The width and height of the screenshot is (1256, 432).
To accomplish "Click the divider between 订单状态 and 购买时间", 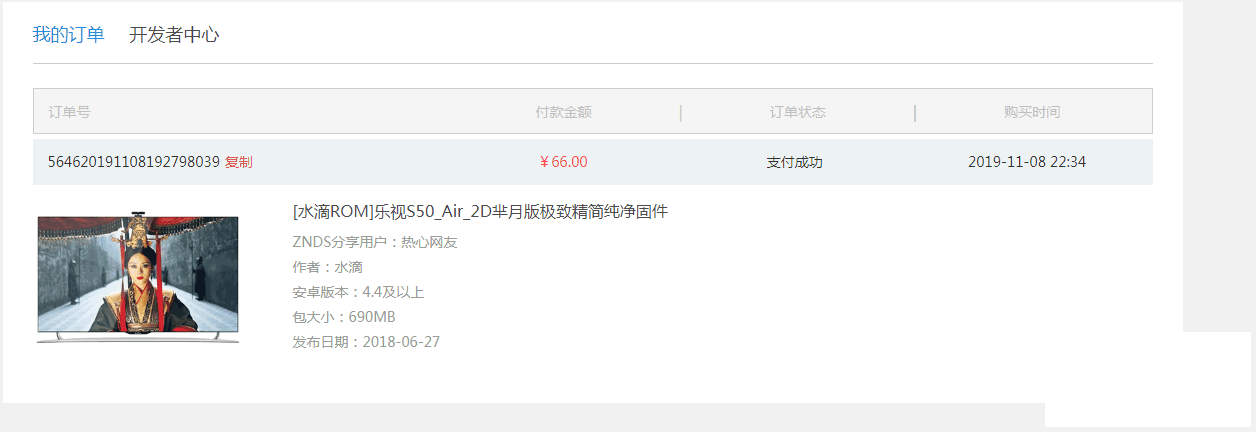I will point(915,112).
